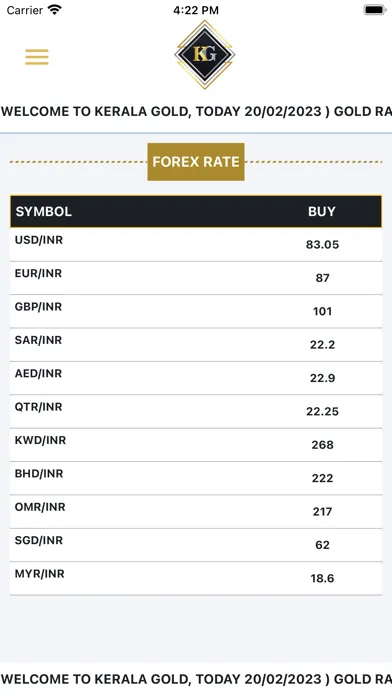Tap the Wi-Fi status icon

tap(55, 10)
